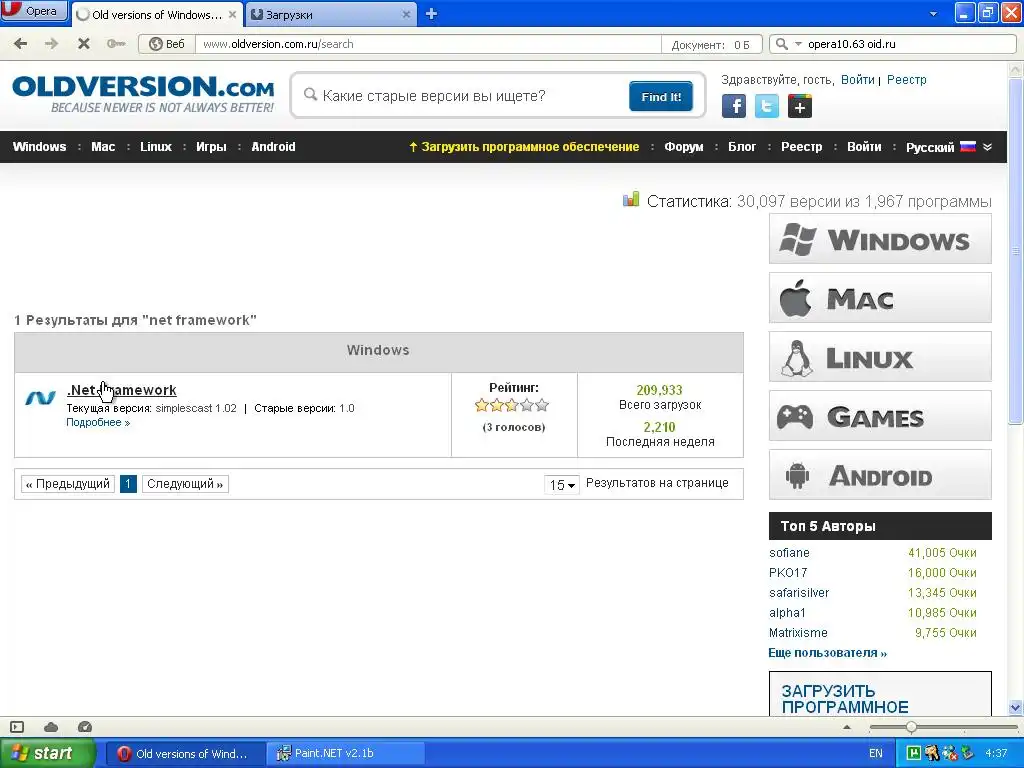Click the Войти link near the greeting
This screenshot has width=1024, height=768.
point(857,80)
